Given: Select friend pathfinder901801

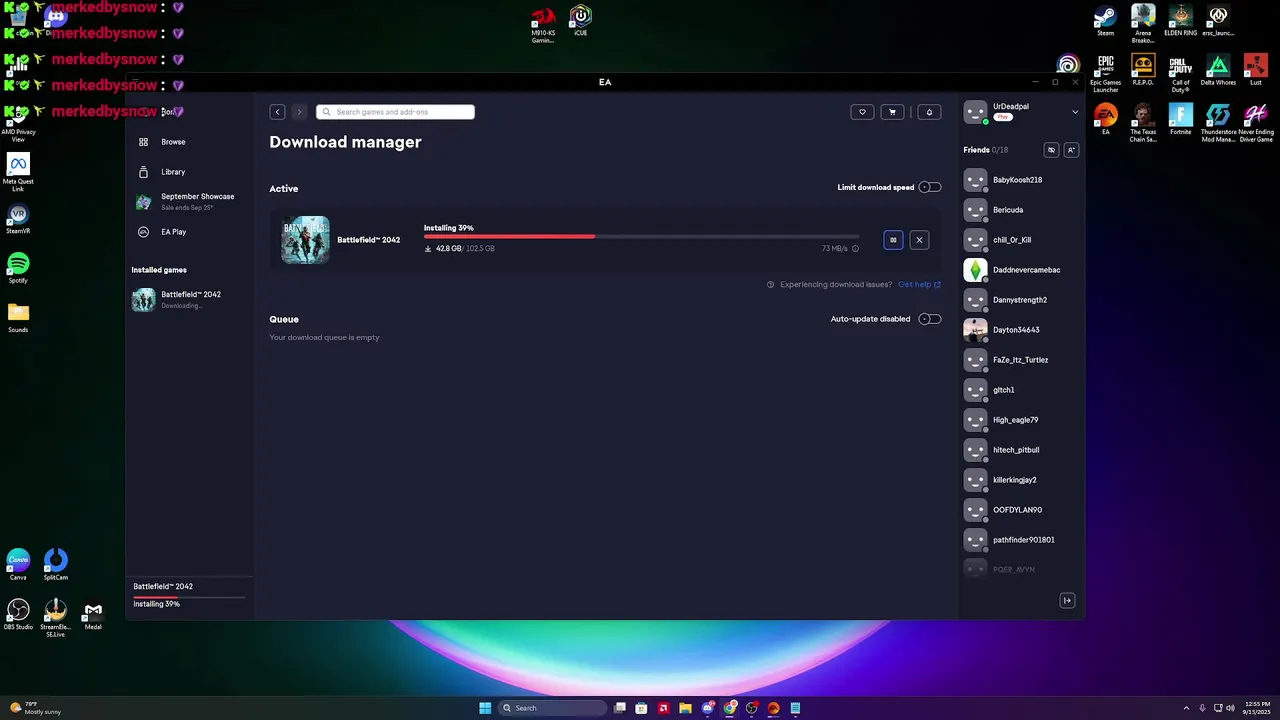Looking at the screenshot, I should 1021,540.
